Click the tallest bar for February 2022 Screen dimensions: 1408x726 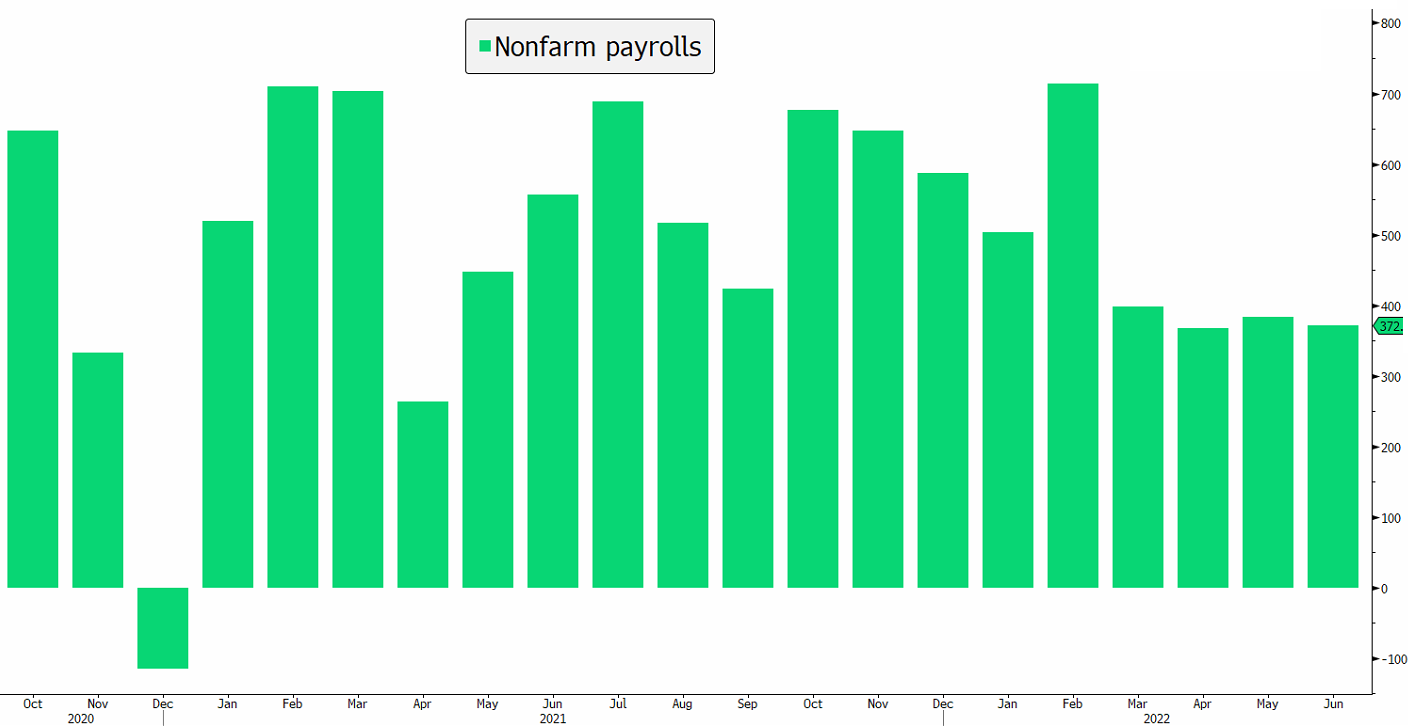click(1072, 335)
